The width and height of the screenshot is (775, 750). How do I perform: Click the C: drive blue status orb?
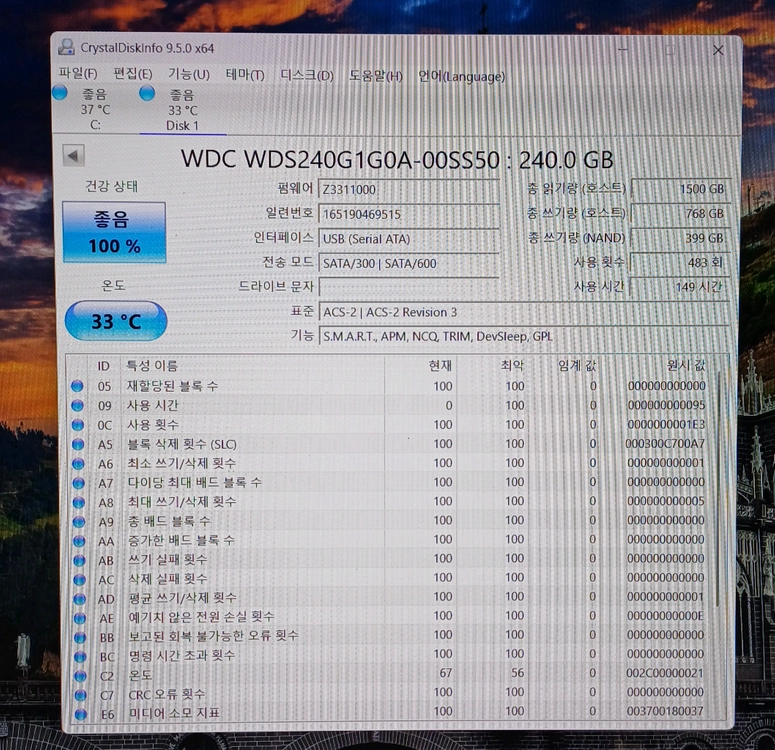point(60,92)
